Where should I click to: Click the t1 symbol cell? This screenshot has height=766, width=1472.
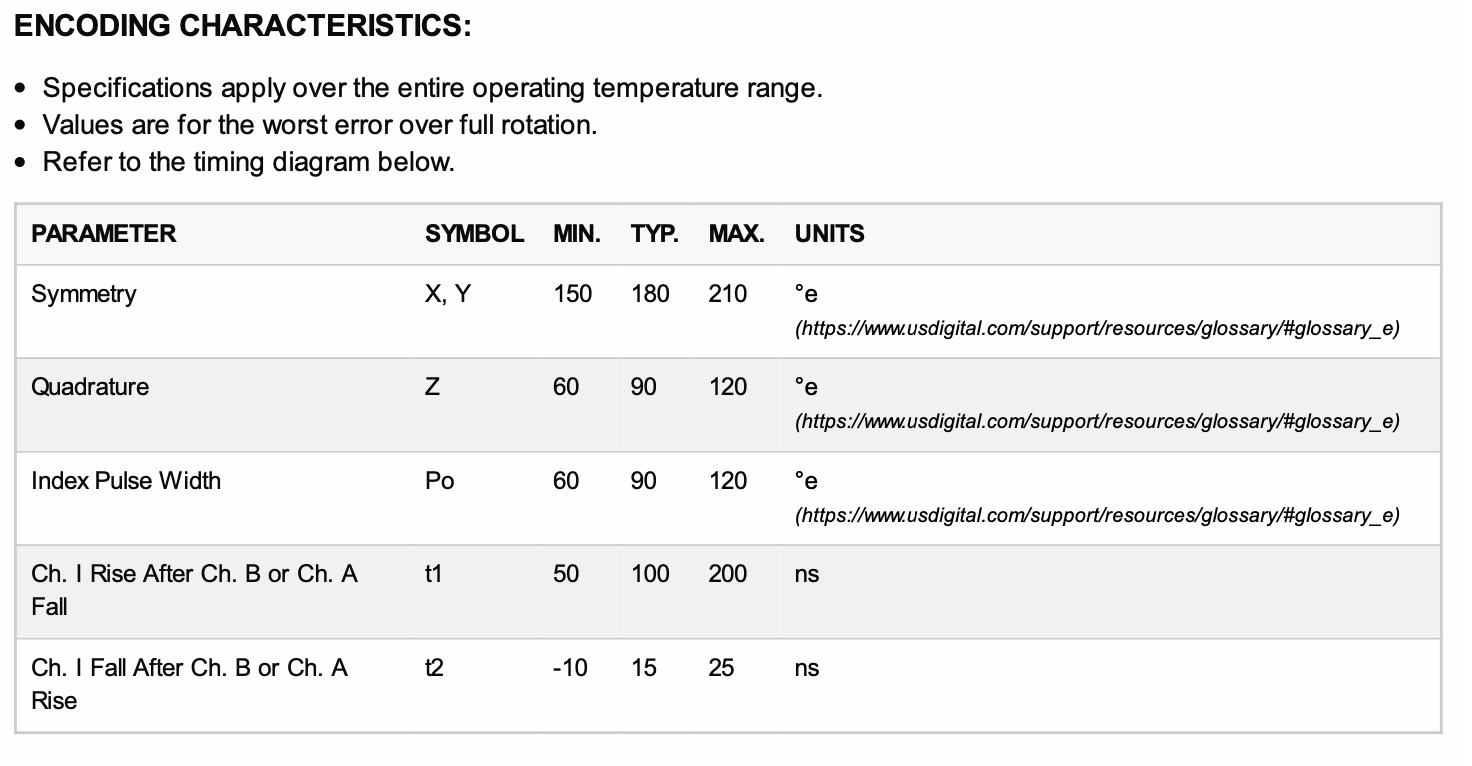(433, 574)
